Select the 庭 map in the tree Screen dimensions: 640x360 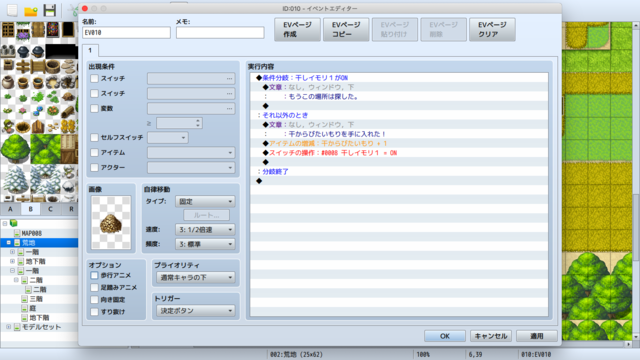point(33,308)
